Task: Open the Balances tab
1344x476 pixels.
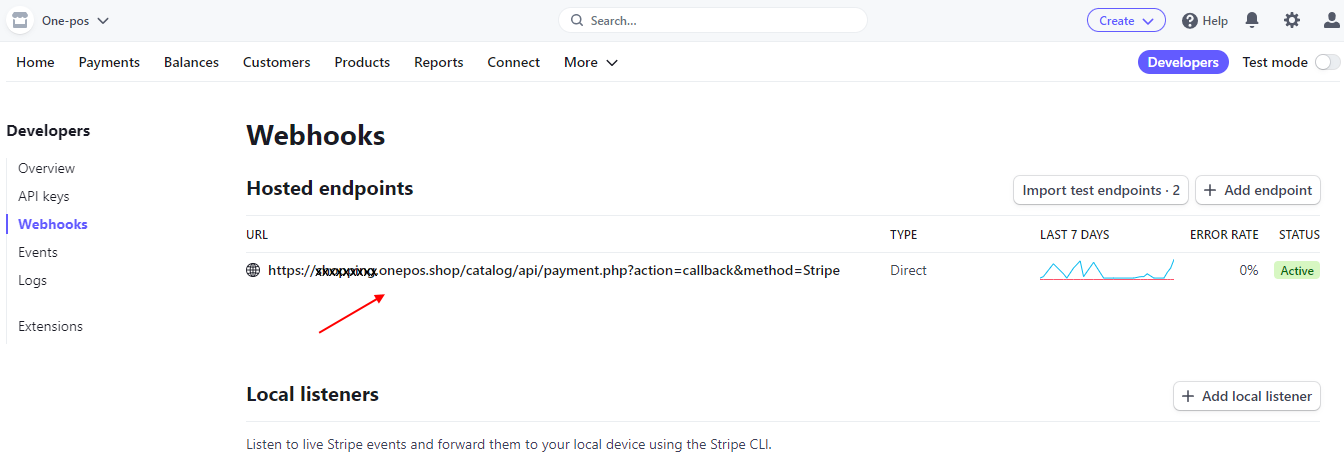Action: pos(191,62)
